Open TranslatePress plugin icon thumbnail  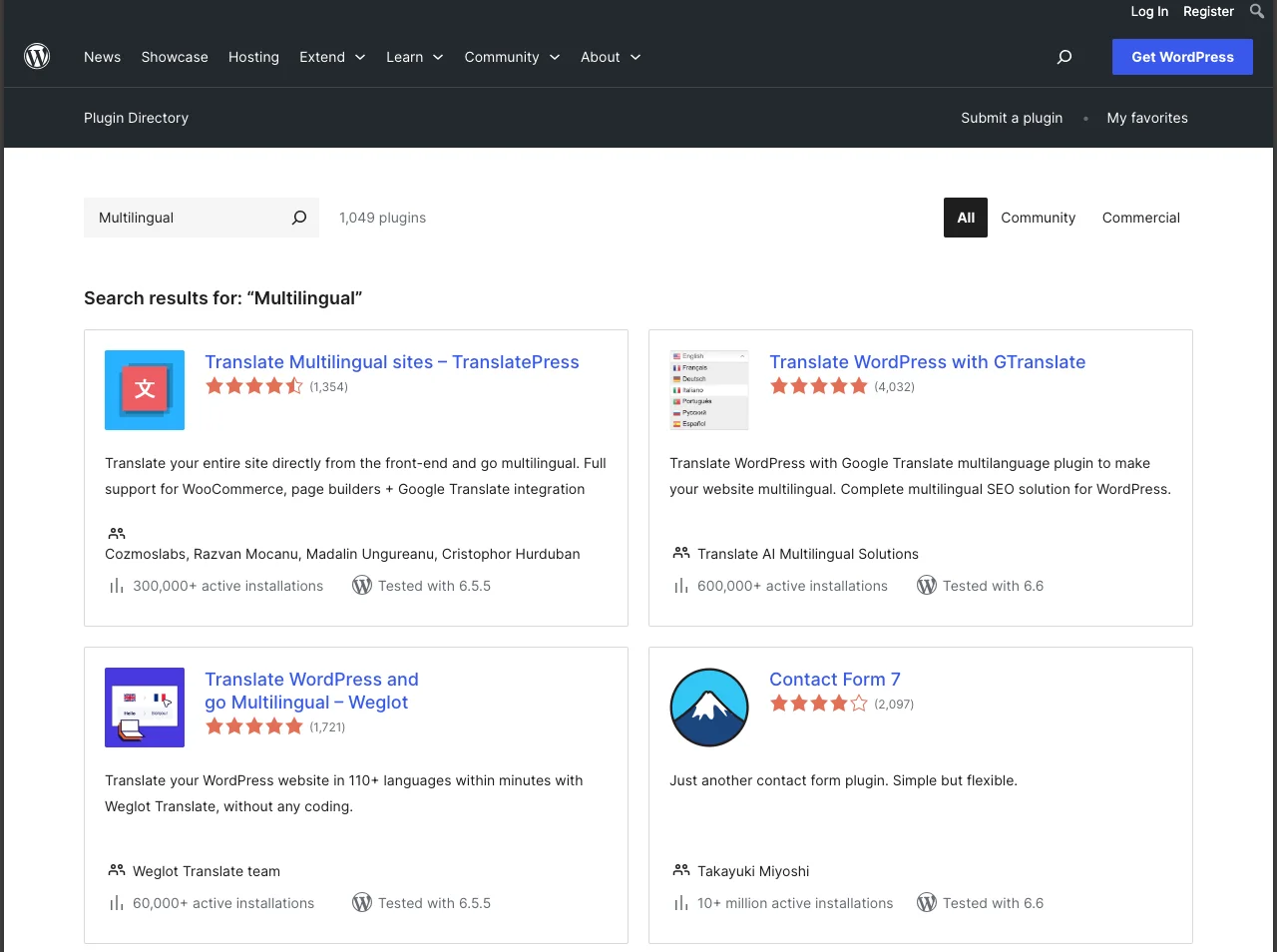point(145,390)
